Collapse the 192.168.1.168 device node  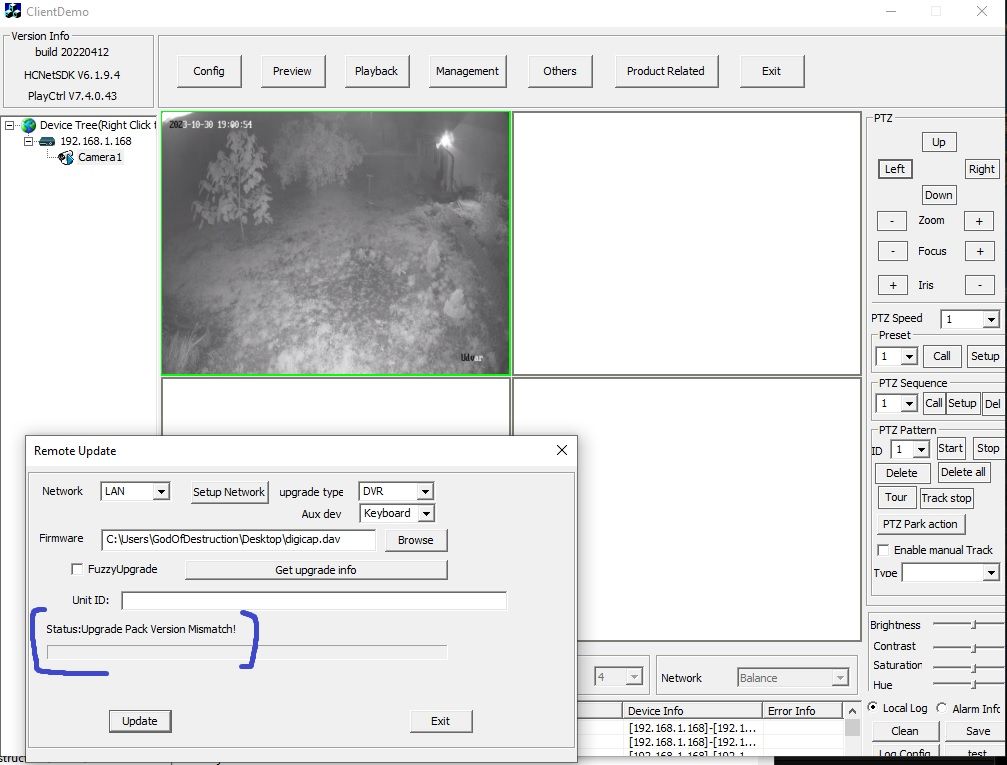(28, 141)
